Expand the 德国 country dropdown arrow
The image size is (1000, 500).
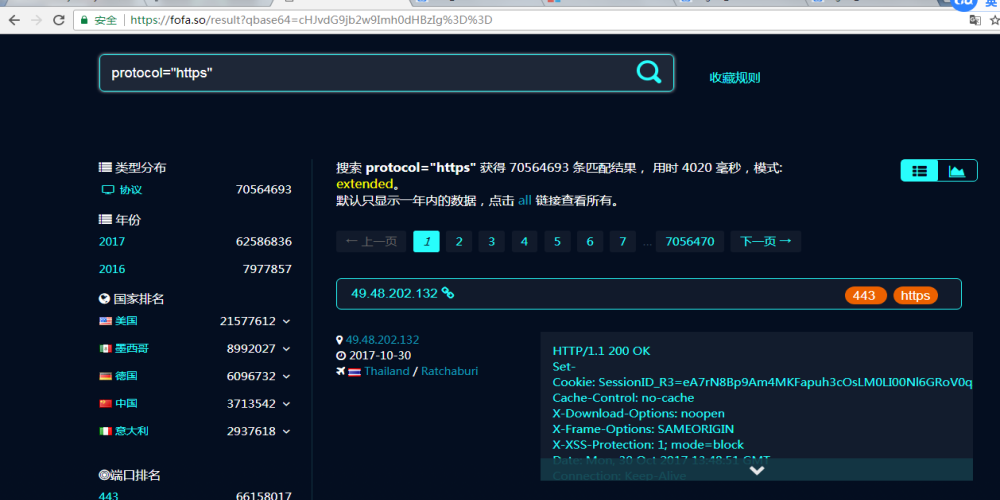pos(286,376)
